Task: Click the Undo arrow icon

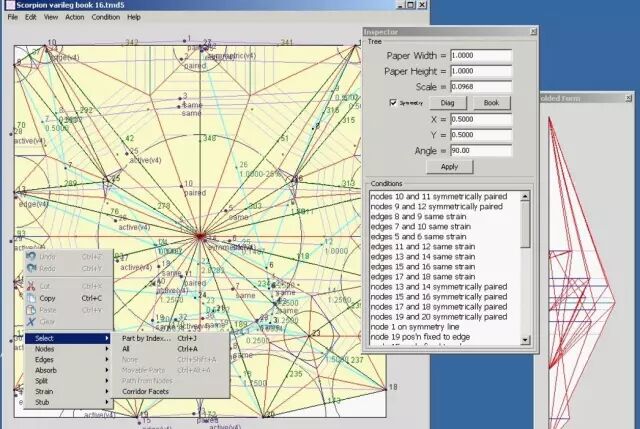Action: pyautogui.click(x=31, y=256)
